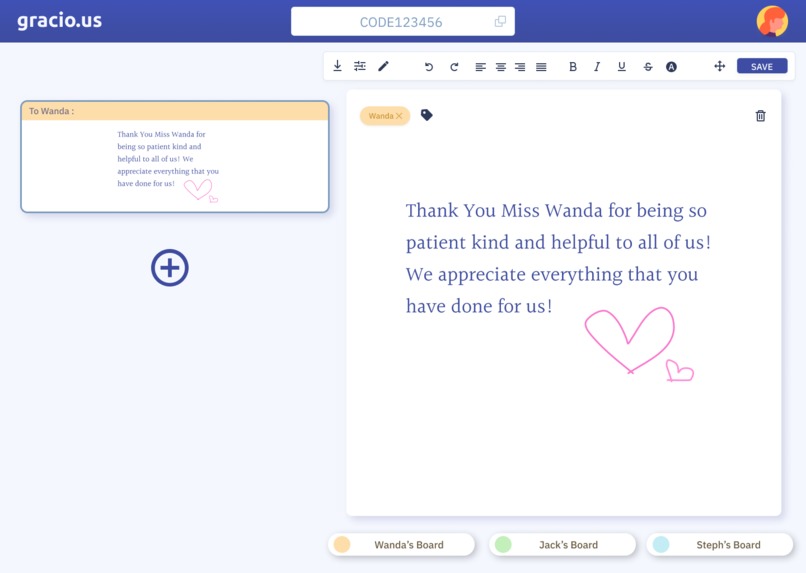Click the SAVE button
Screen dimensions: 806x573
[762, 66]
